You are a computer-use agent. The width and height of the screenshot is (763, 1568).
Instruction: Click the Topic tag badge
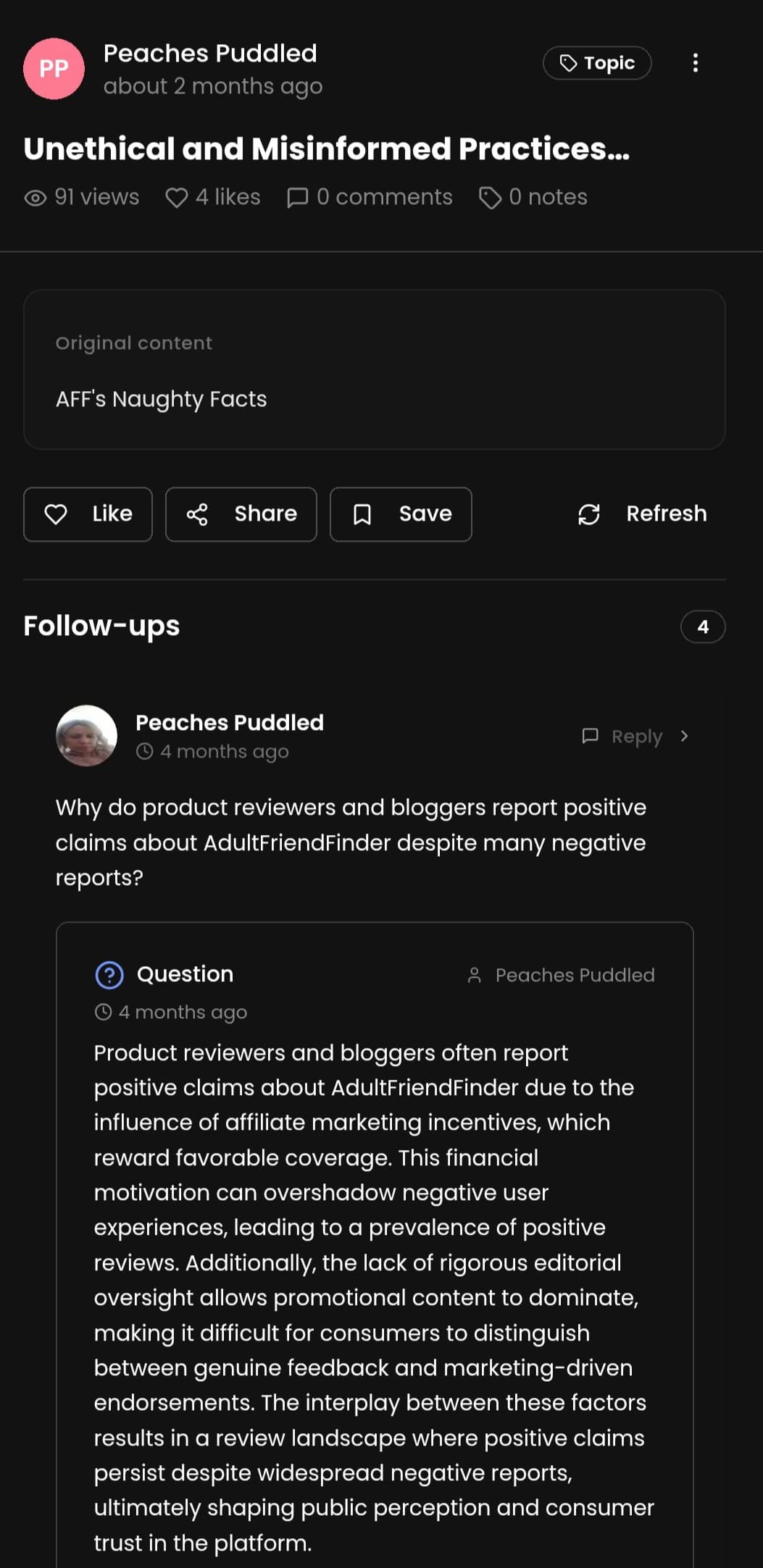click(x=597, y=63)
